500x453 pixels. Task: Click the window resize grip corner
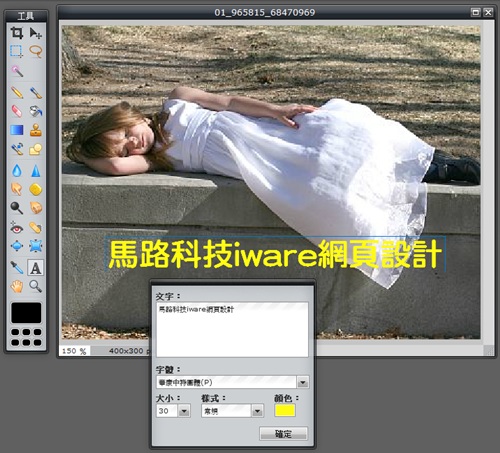pyautogui.click(x=489, y=350)
